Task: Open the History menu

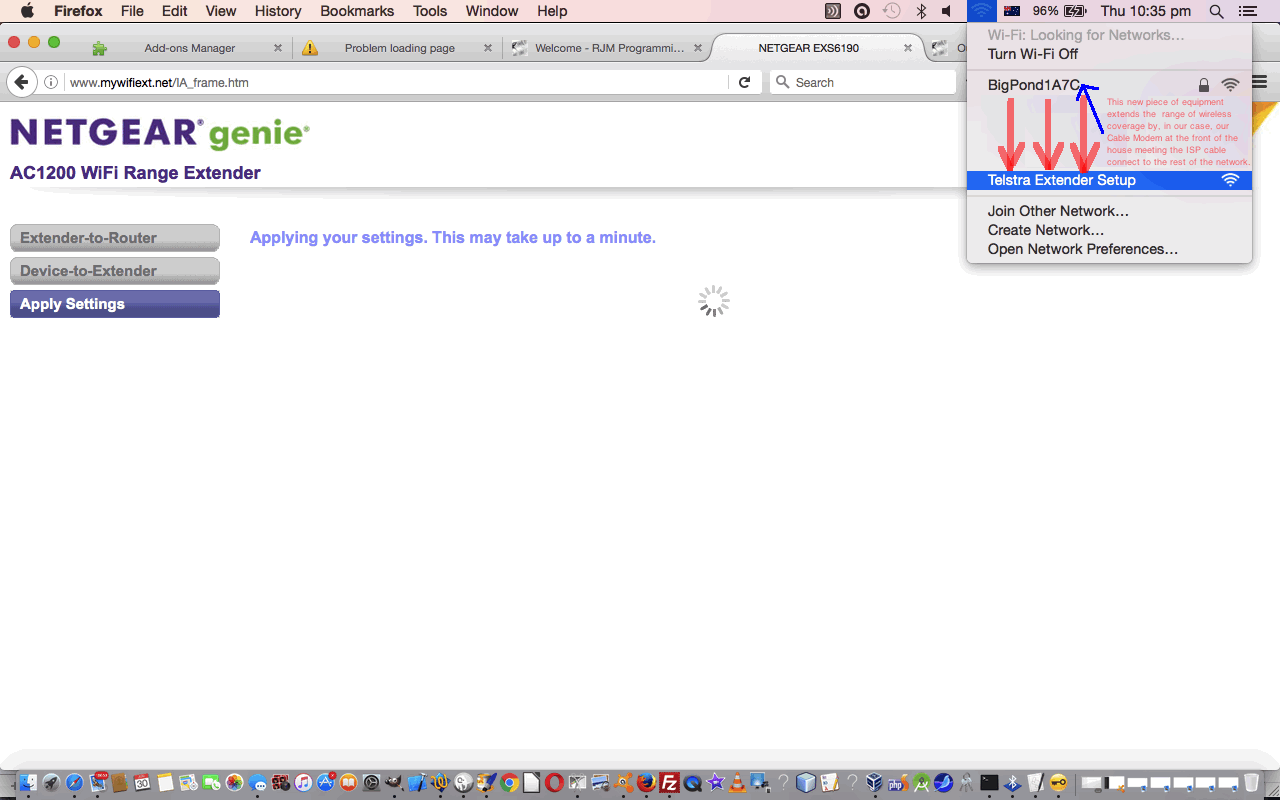Action: pos(278,11)
